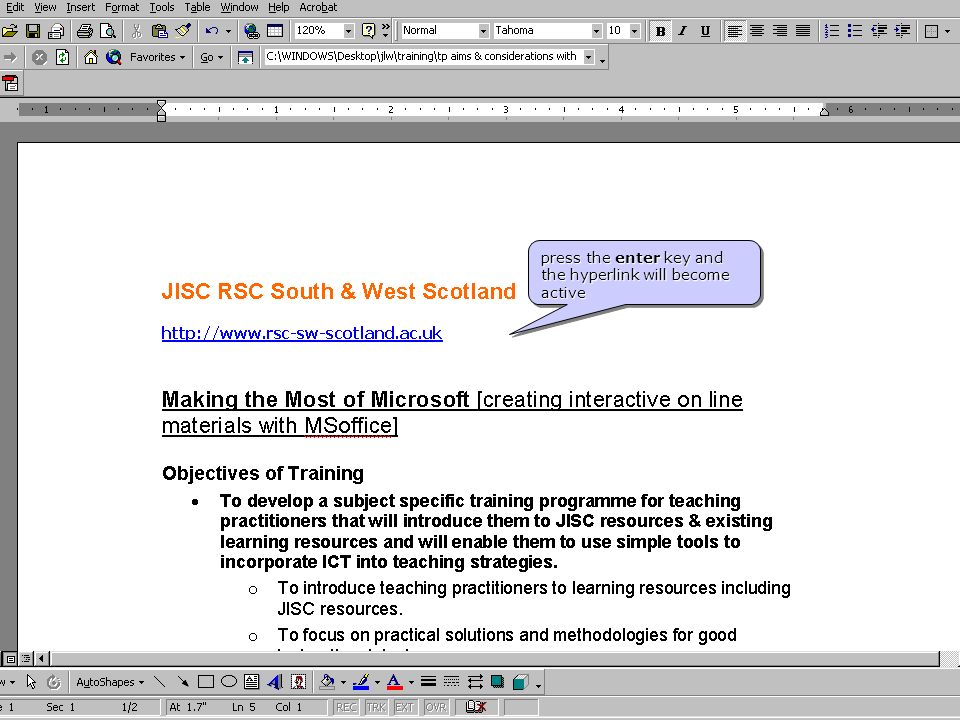
Task: Toggle Bold formatting
Action: coord(660,31)
